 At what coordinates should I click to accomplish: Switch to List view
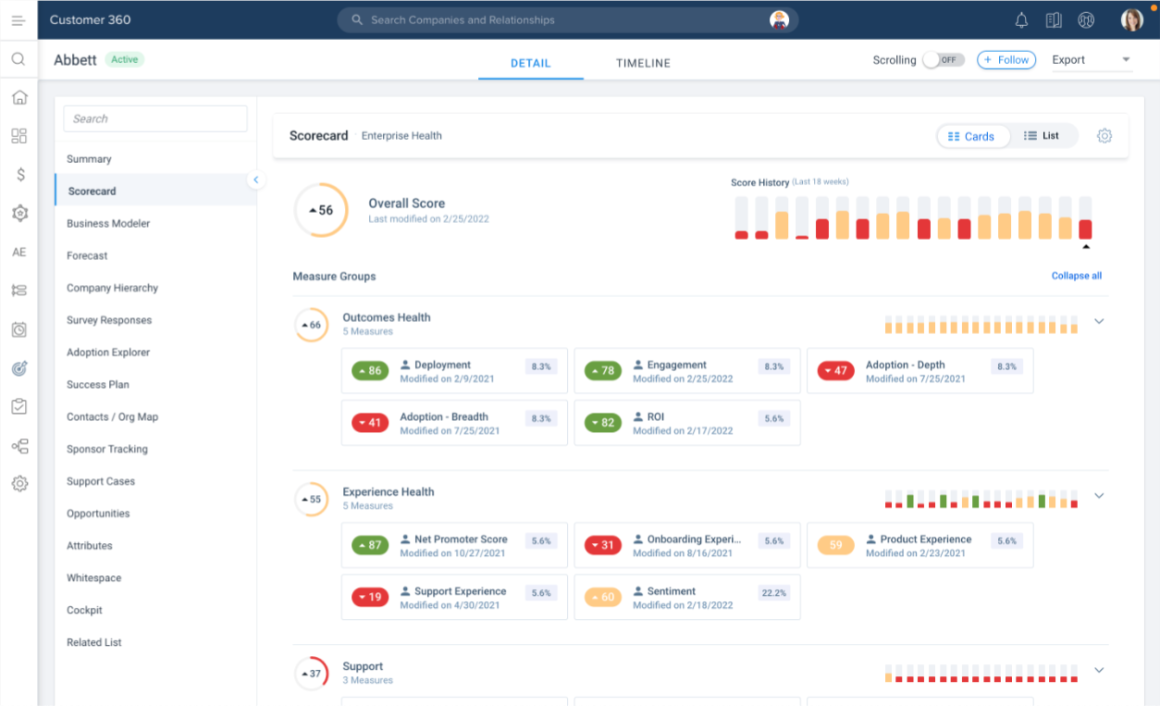tap(1041, 136)
